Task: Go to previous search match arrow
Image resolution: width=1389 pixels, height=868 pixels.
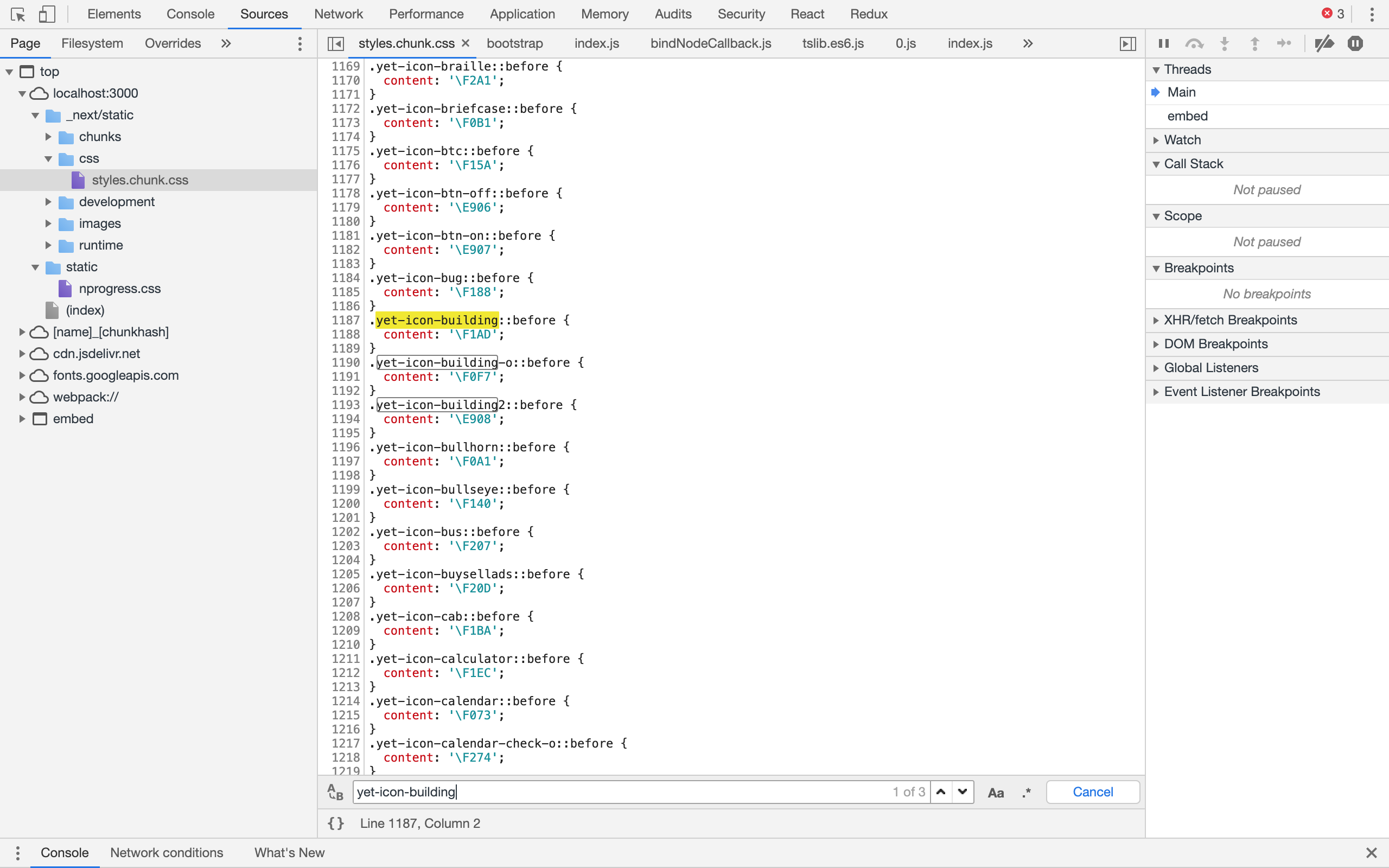Action: [x=941, y=792]
